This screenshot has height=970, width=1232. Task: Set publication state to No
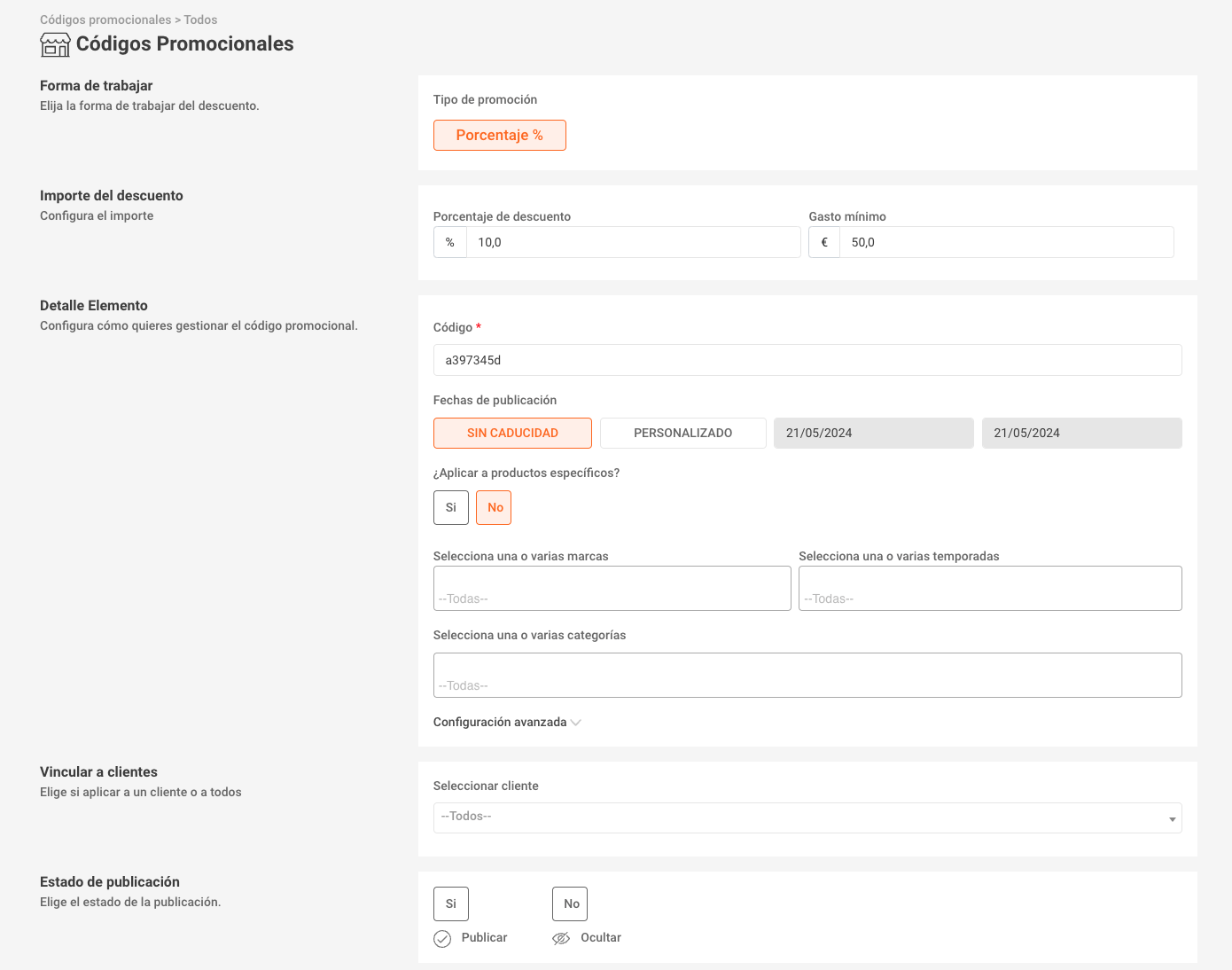pyautogui.click(x=570, y=904)
